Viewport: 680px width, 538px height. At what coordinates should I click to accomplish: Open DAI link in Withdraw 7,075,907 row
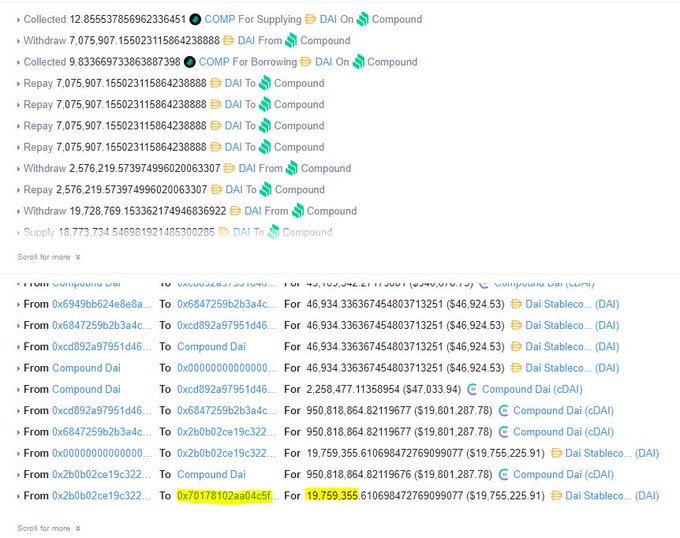pos(246,41)
